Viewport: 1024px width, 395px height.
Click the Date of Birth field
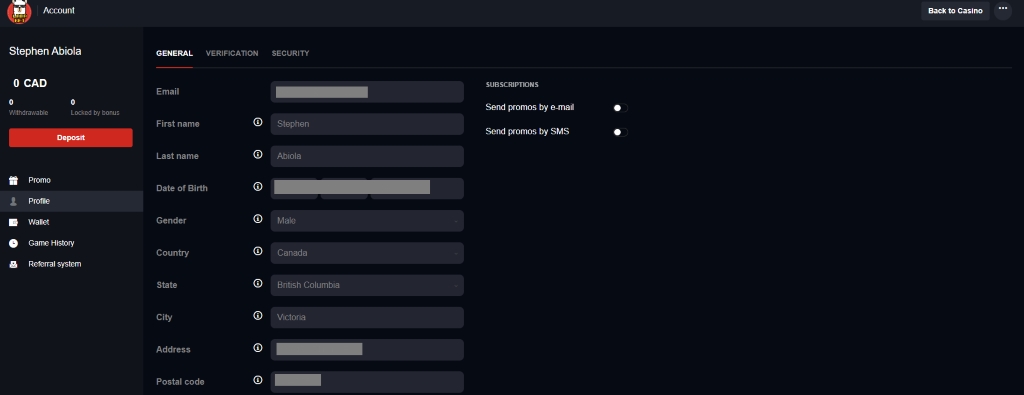(367, 189)
